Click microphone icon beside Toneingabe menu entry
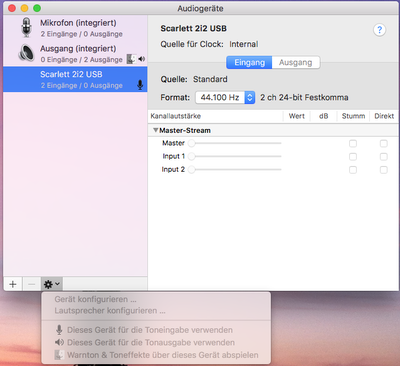The width and height of the screenshot is (400, 366). (x=59, y=330)
